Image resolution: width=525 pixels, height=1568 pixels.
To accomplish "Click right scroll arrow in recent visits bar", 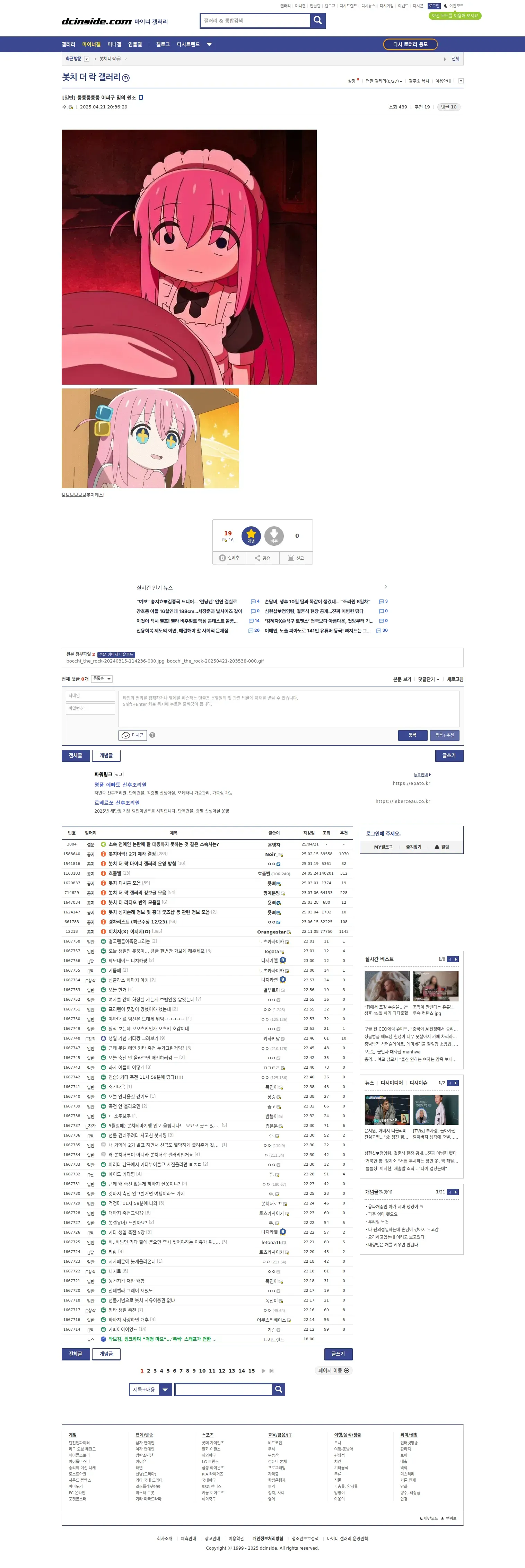I will 445,59.
